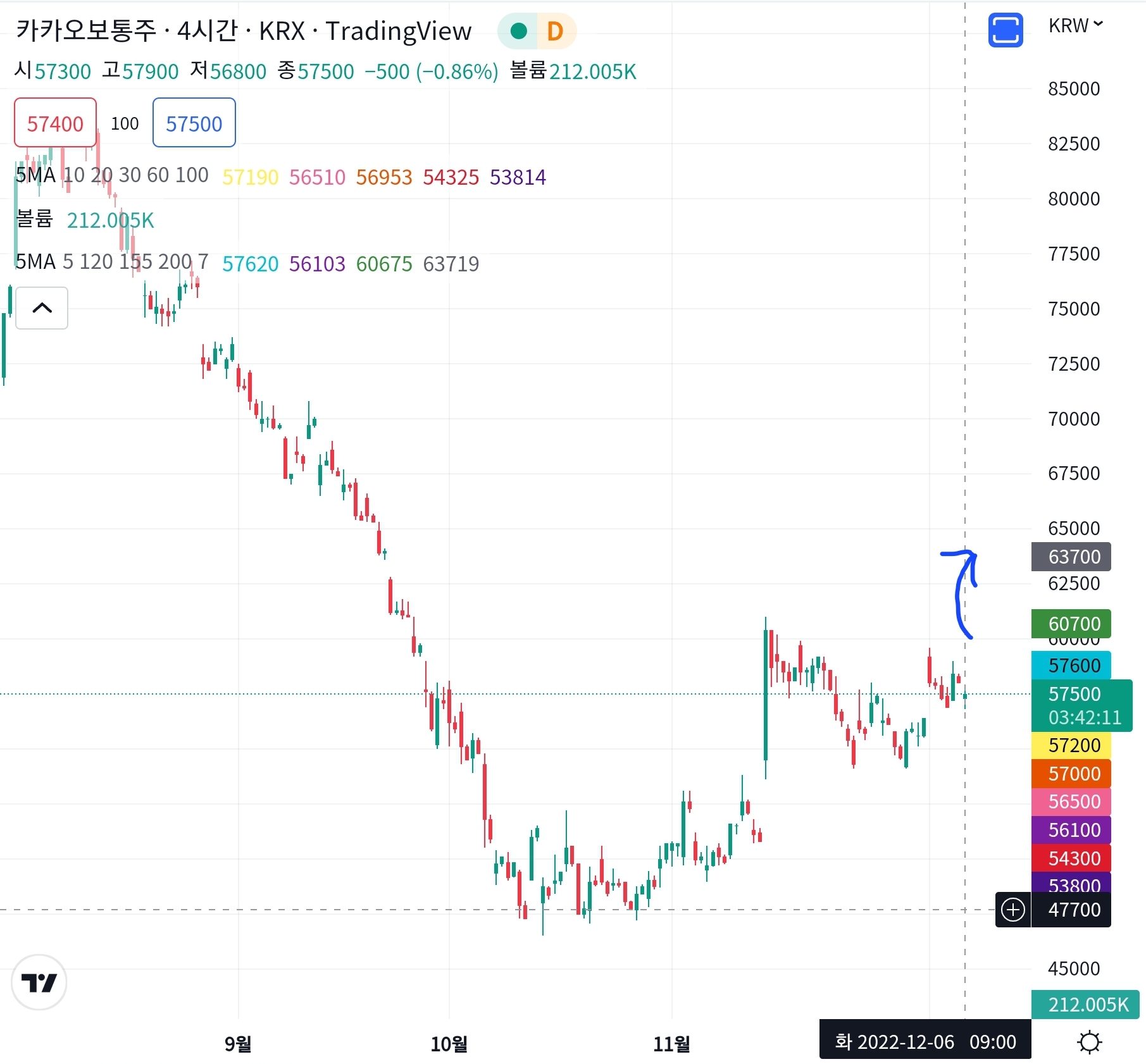1146x1064 pixels.
Task: Collapse the indicator legend with the chevron
Action: pyautogui.click(x=42, y=308)
